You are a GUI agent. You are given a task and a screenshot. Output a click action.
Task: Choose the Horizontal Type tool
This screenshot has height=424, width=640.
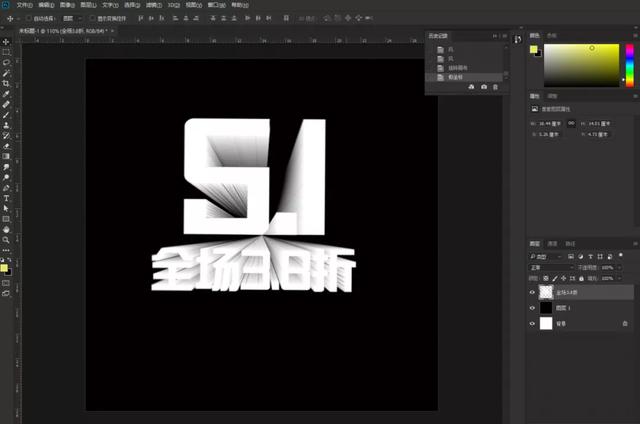[6, 198]
